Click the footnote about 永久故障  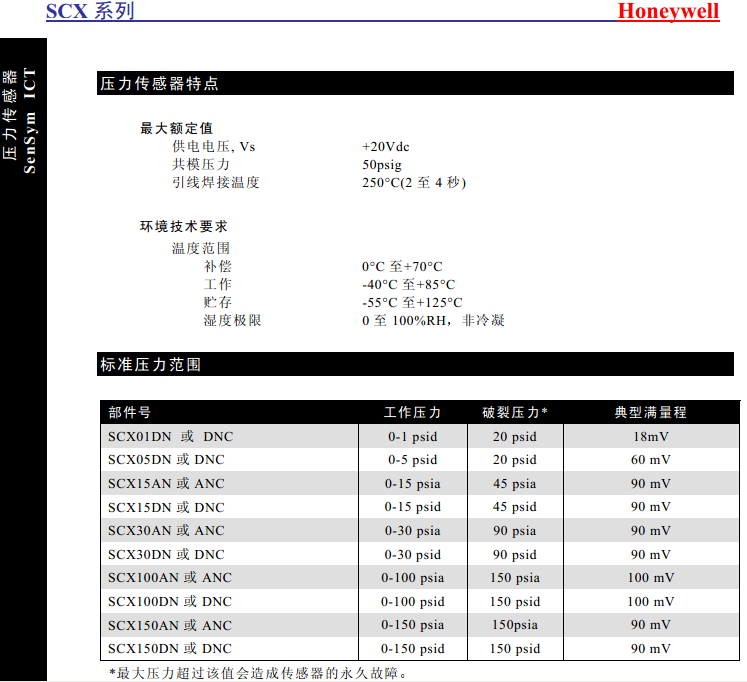[x=257, y=673]
